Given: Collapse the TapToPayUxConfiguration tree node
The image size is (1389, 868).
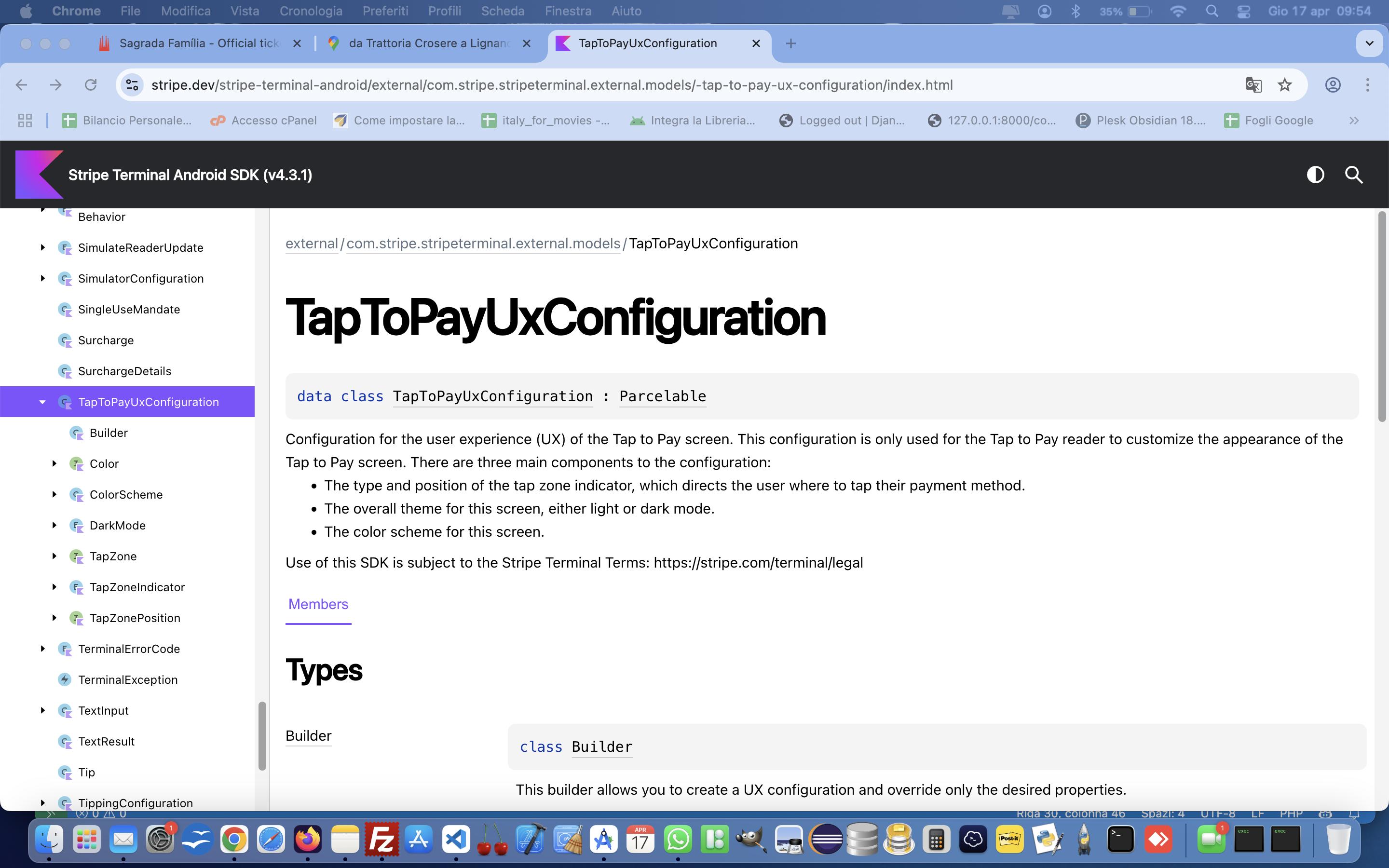Looking at the screenshot, I should tap(42, 402).
